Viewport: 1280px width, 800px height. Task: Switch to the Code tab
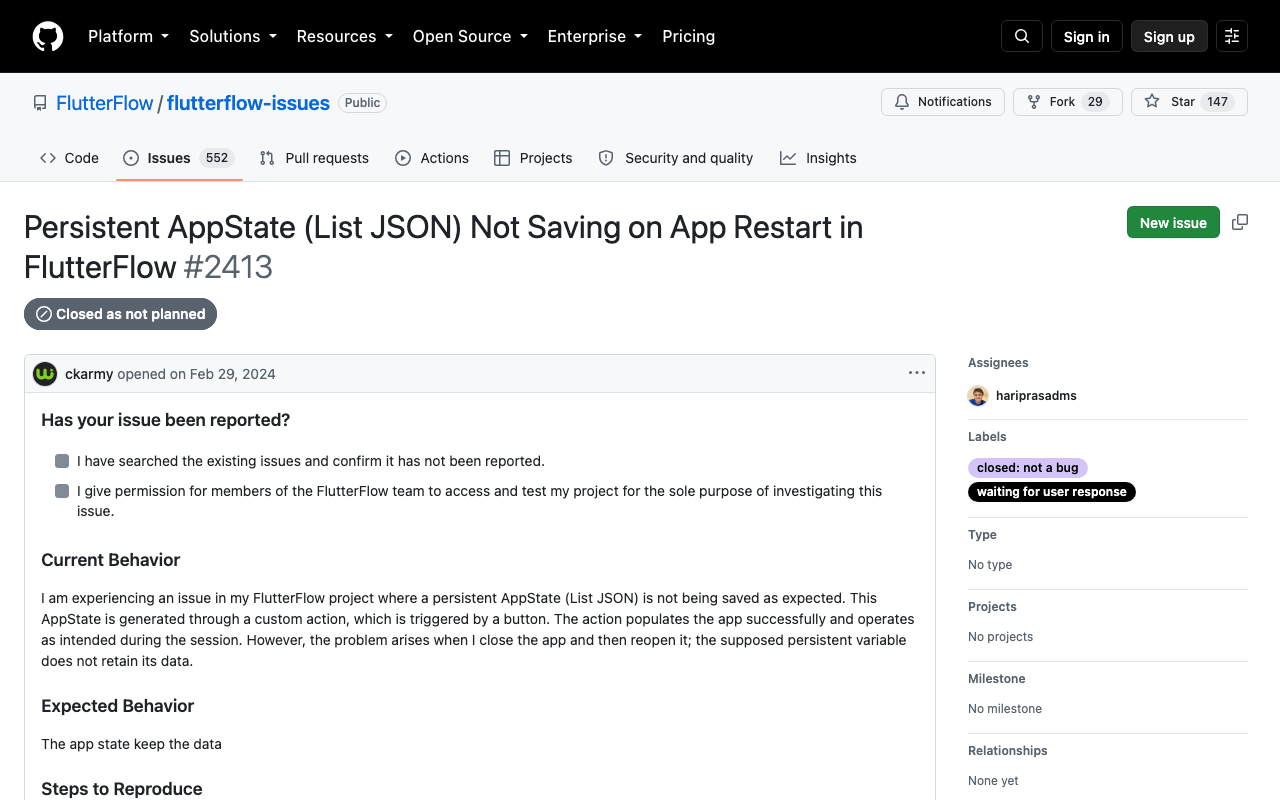click(x=69, y=158)
